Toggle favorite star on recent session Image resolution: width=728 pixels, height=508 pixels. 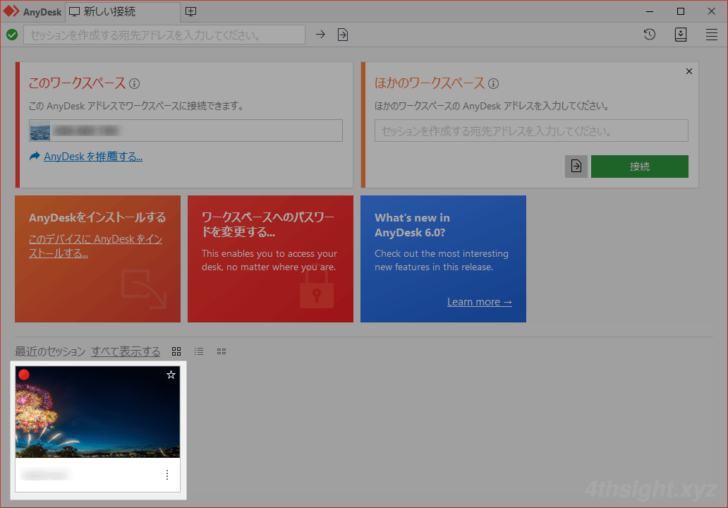pos(171,375)
